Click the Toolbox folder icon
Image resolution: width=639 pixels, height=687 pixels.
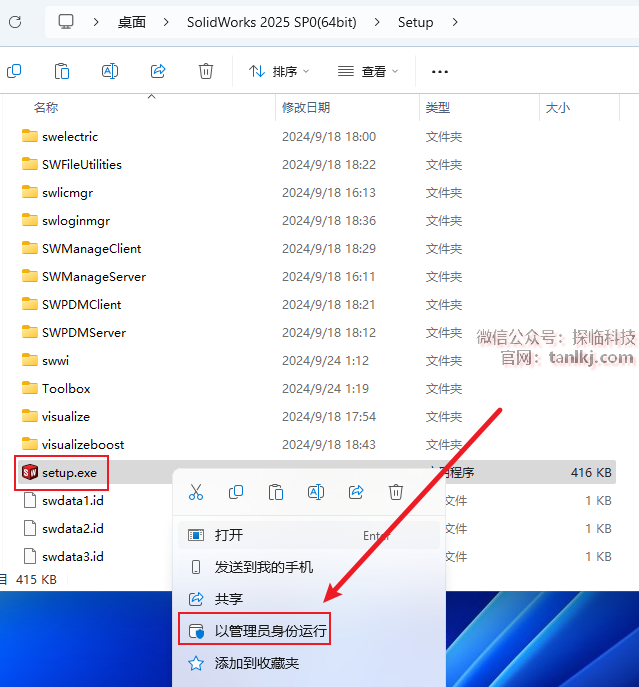click(x=30, y=388)
